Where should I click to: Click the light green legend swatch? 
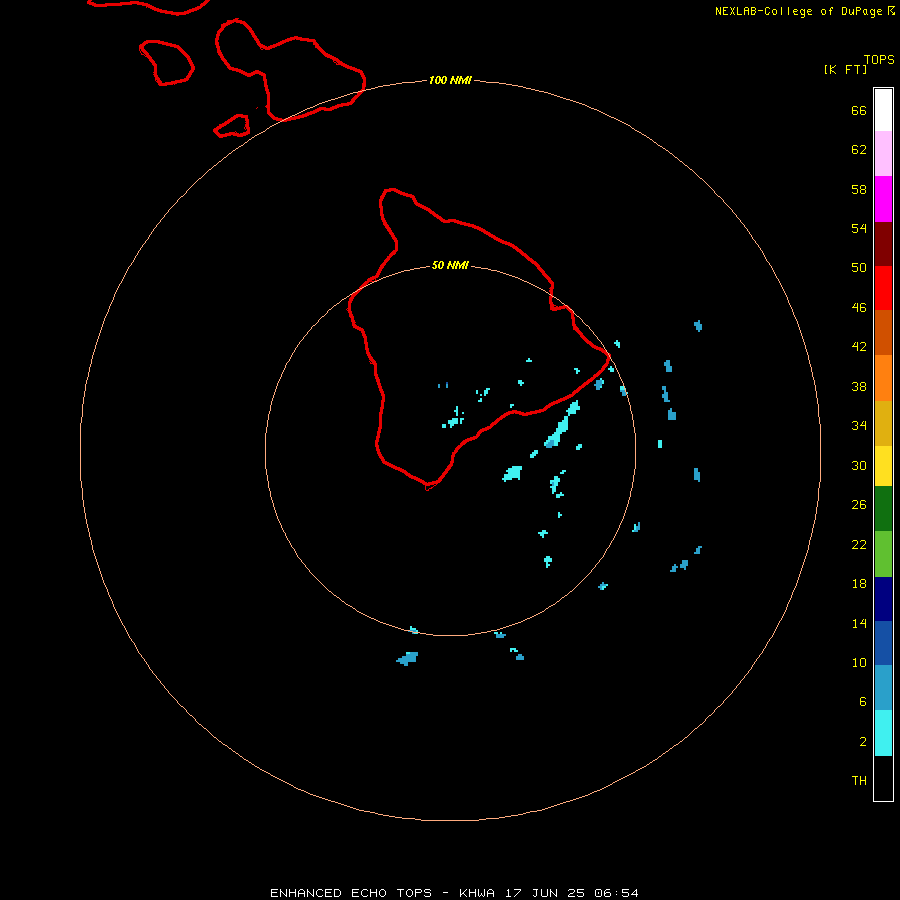pos(883,554)
